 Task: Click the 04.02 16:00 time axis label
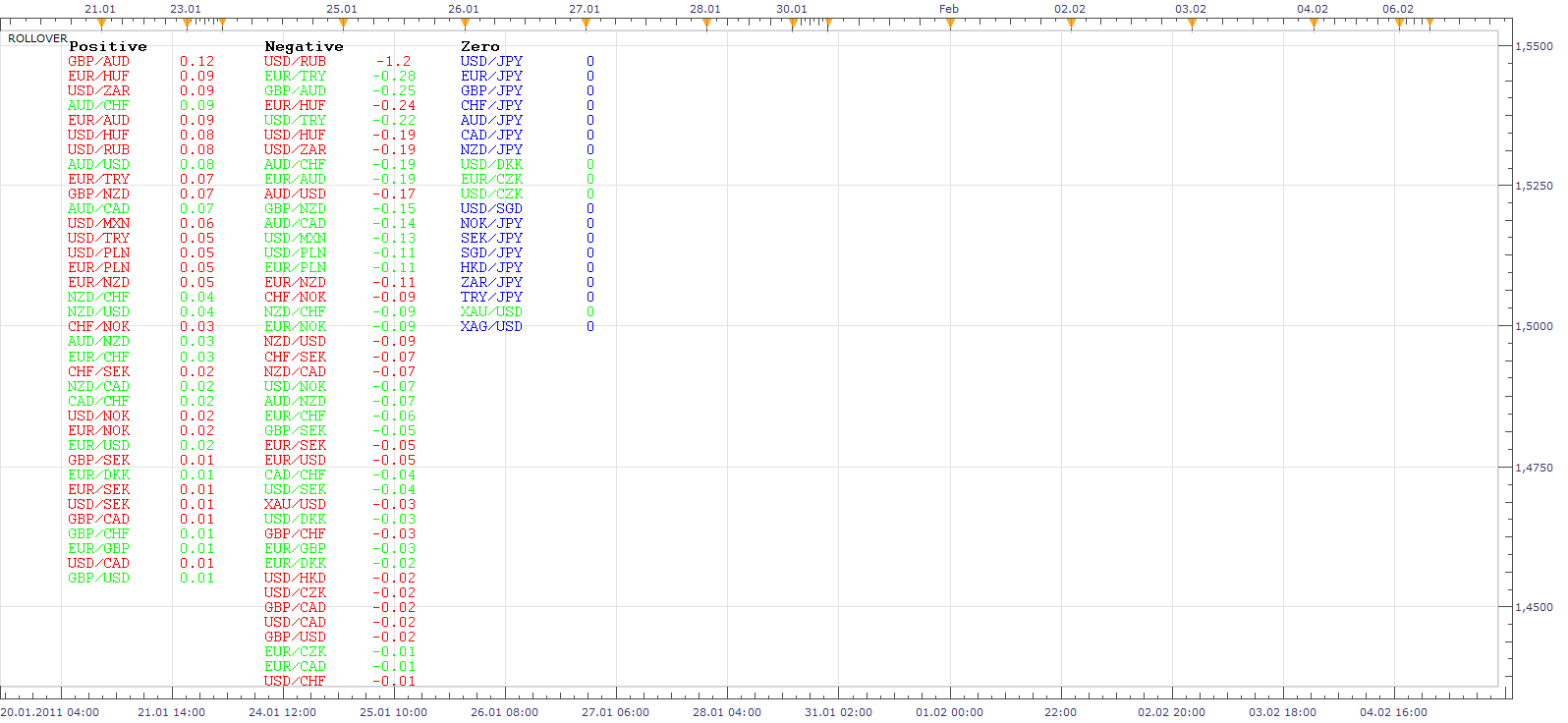point(1393,712)
